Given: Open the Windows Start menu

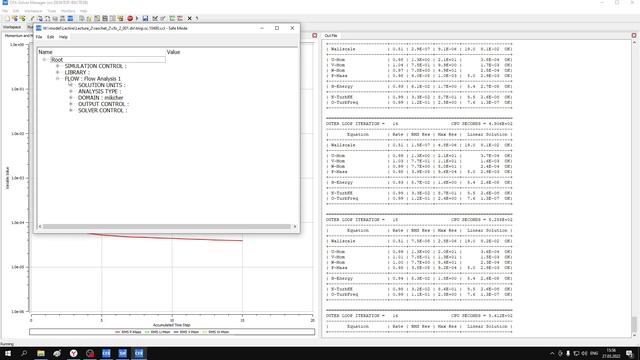Looking at the screenshot, I should coord(8,353).
